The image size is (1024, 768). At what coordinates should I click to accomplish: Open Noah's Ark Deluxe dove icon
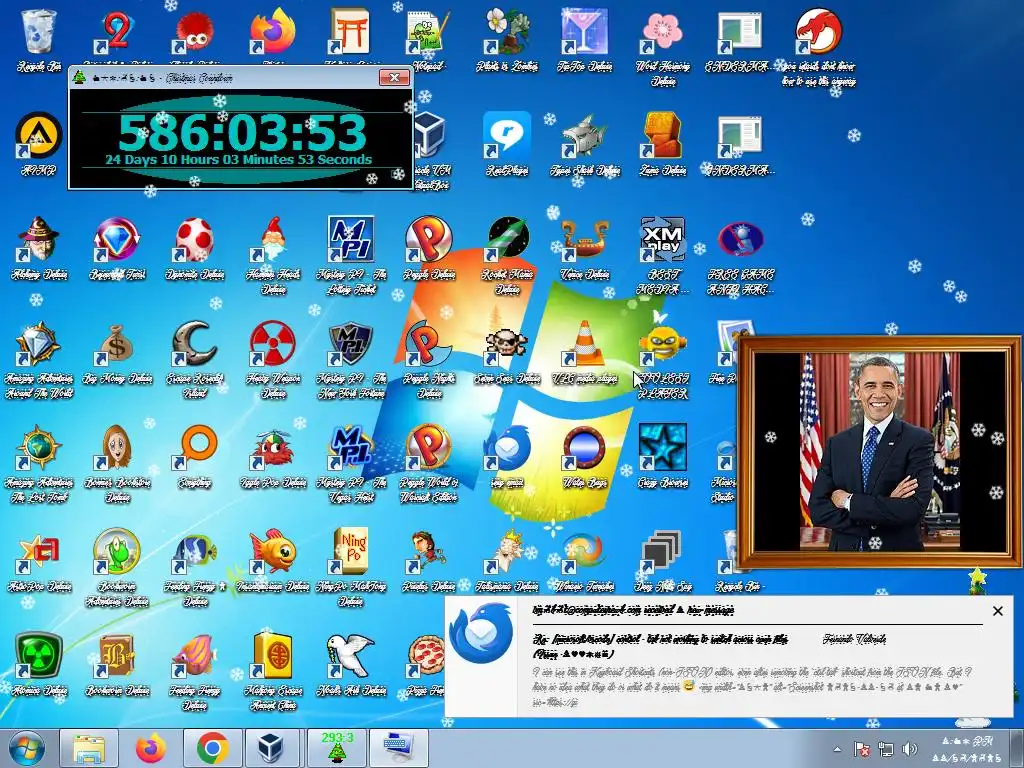351,656
